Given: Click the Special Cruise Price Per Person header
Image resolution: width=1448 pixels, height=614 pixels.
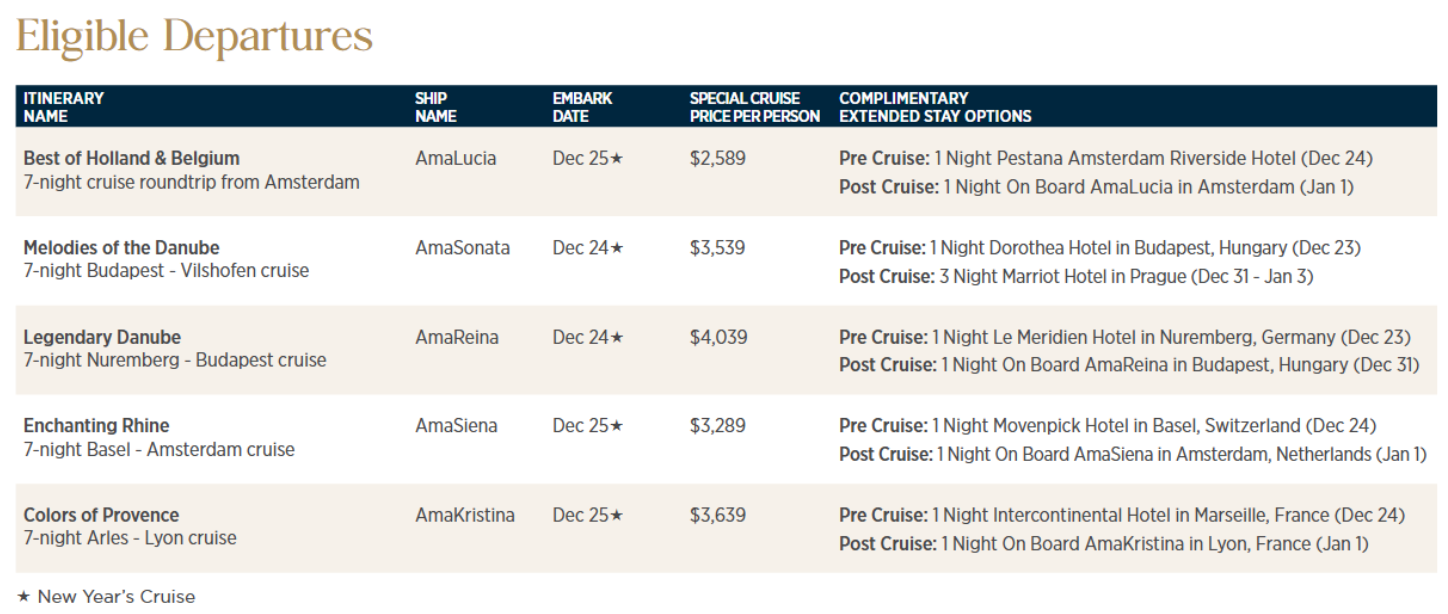Looking at the screenshot, I should [x=754, y=107].
